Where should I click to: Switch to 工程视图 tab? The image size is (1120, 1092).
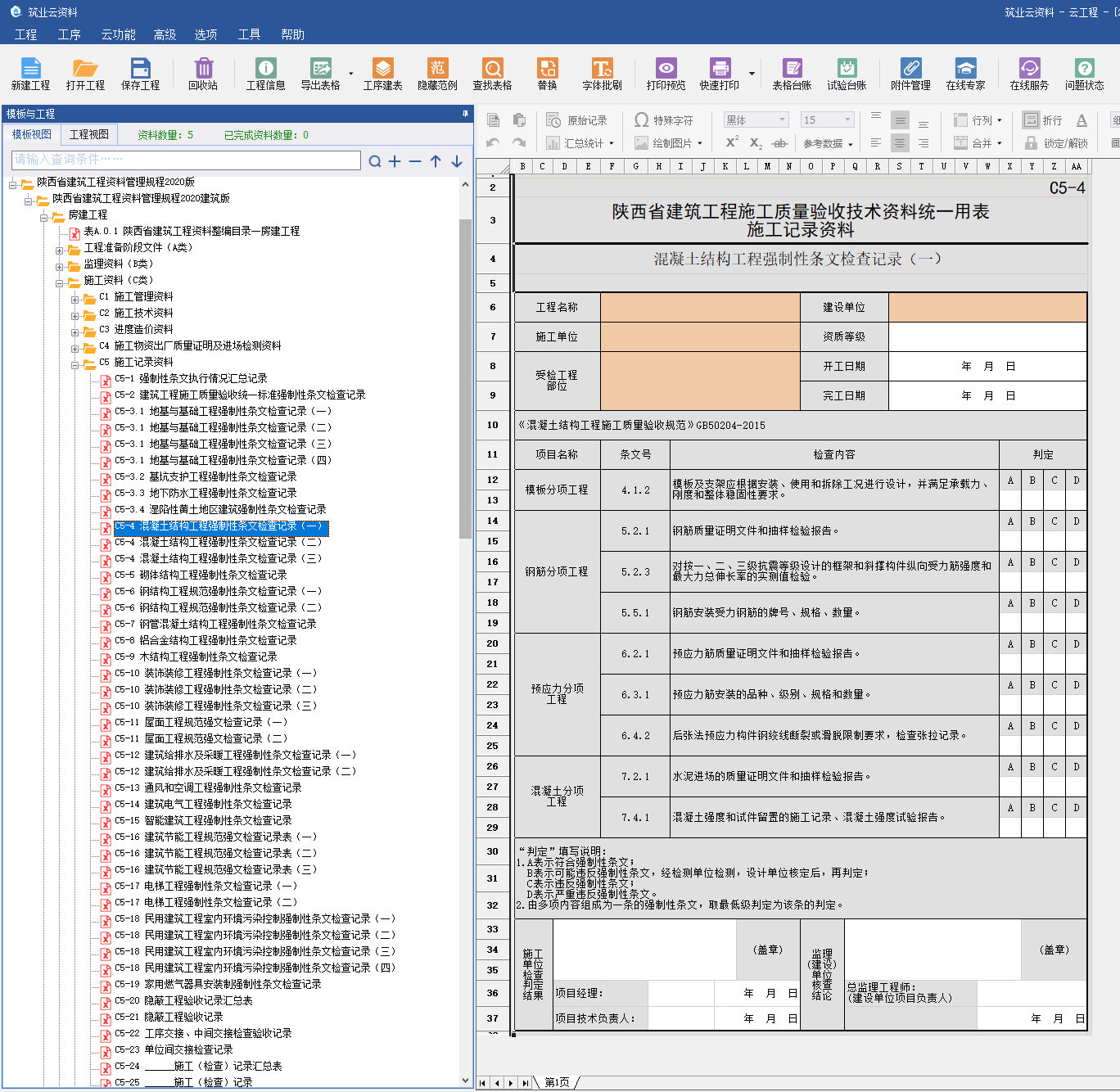tap(89, 134)
